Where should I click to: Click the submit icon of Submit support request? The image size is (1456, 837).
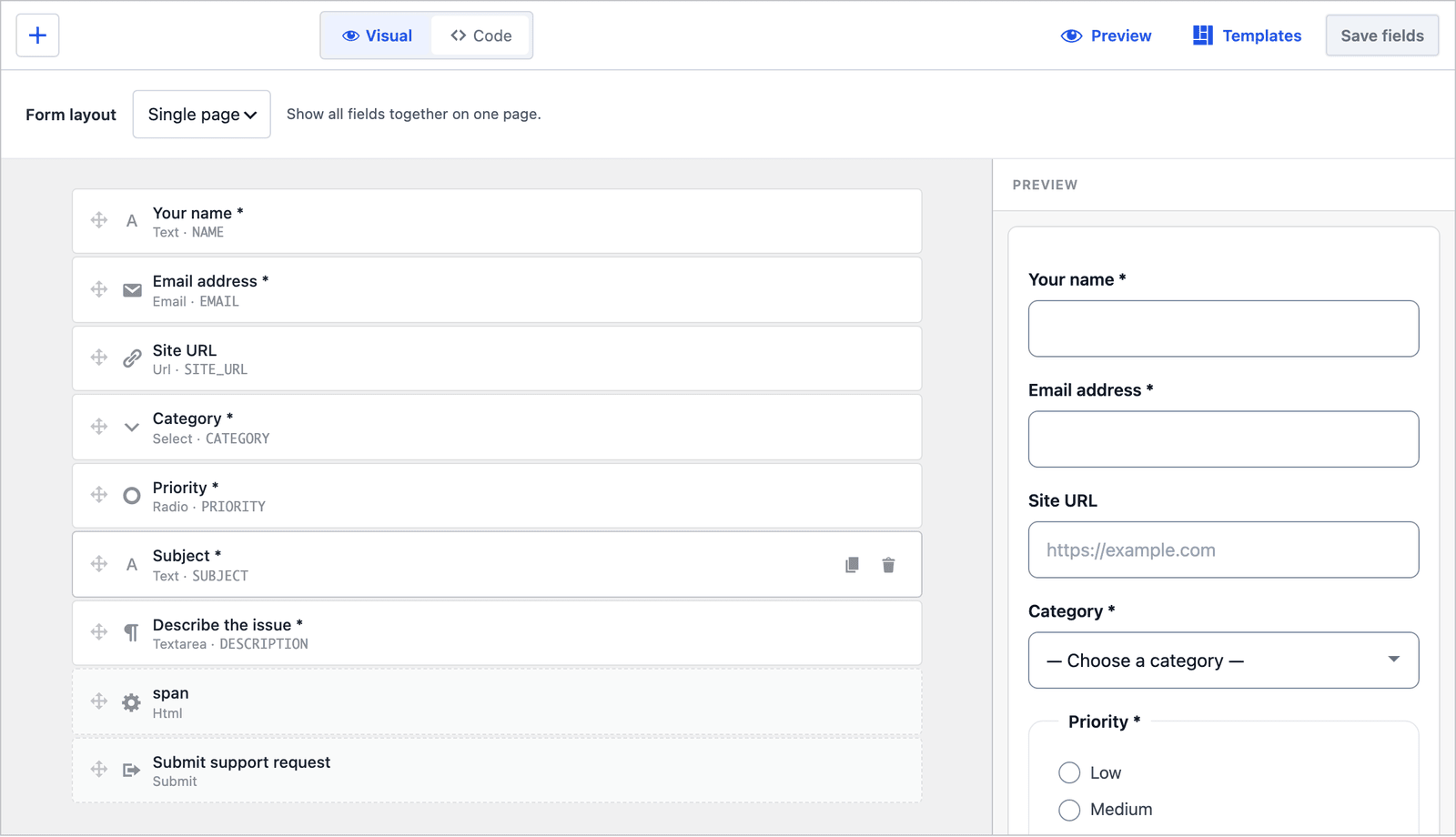click(132, 771)
